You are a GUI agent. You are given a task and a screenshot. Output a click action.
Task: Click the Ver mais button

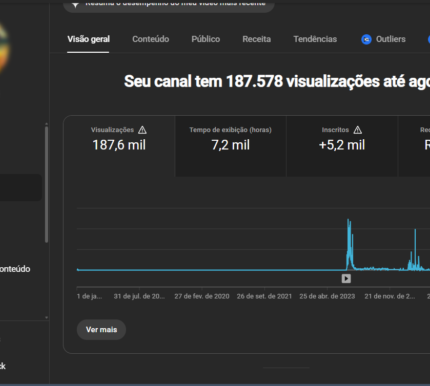pyautogui.click(x=101, y=330)
